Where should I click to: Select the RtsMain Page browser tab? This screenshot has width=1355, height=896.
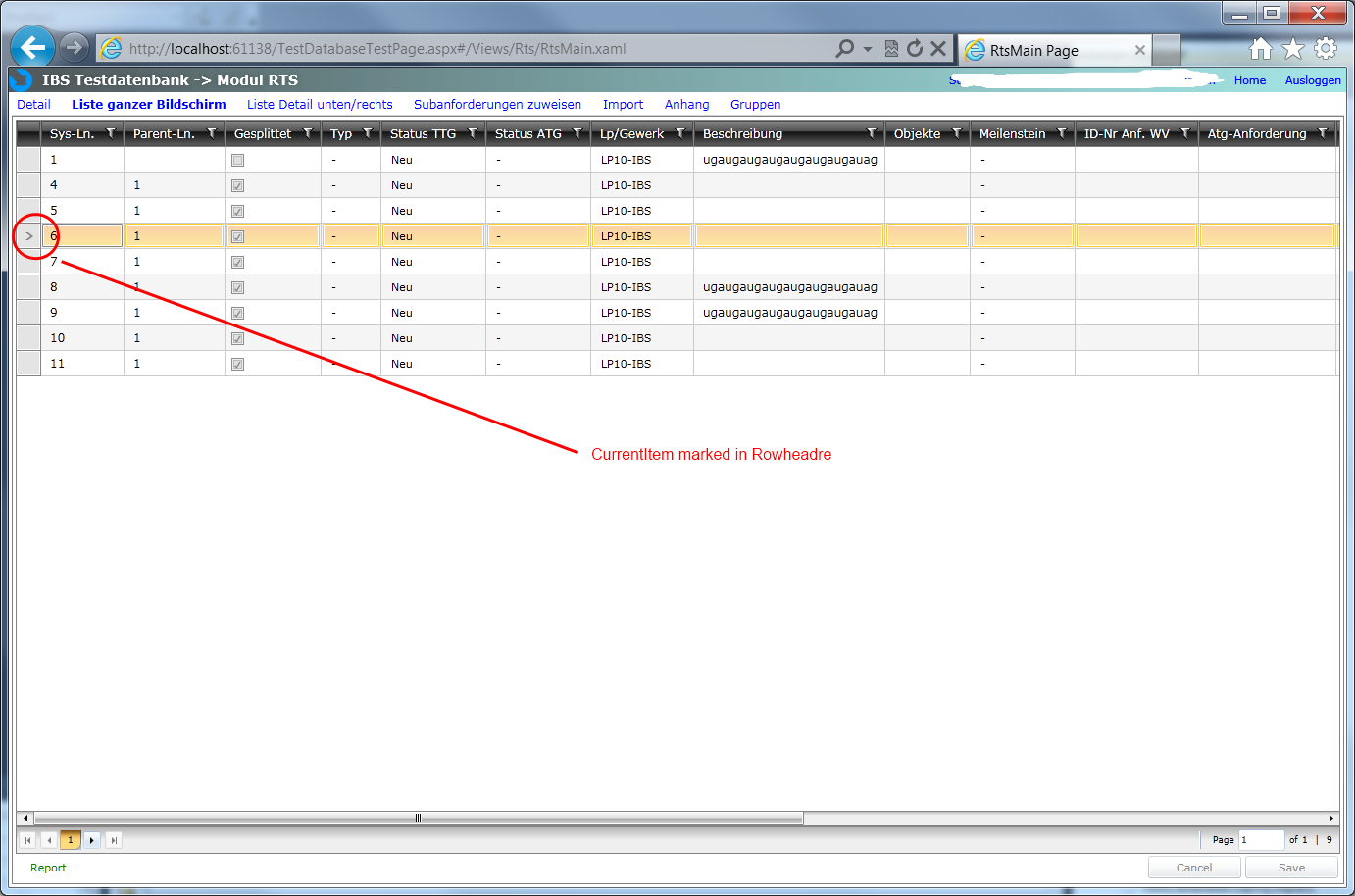(1055, 50)
